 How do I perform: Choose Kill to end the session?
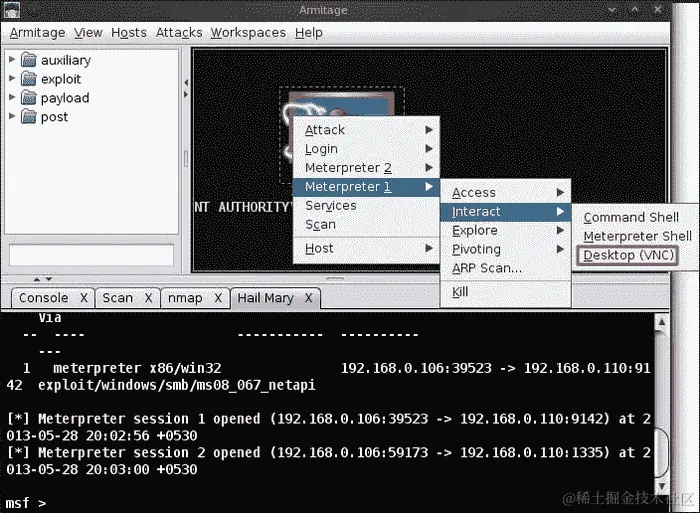tap(505, 292)
